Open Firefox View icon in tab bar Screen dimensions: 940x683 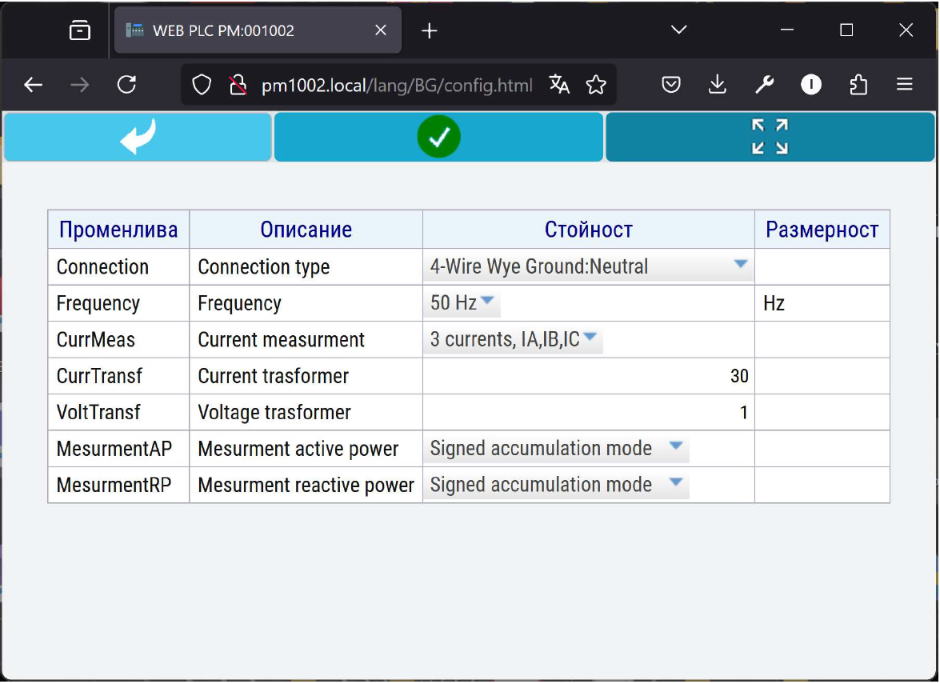(80, 31)
